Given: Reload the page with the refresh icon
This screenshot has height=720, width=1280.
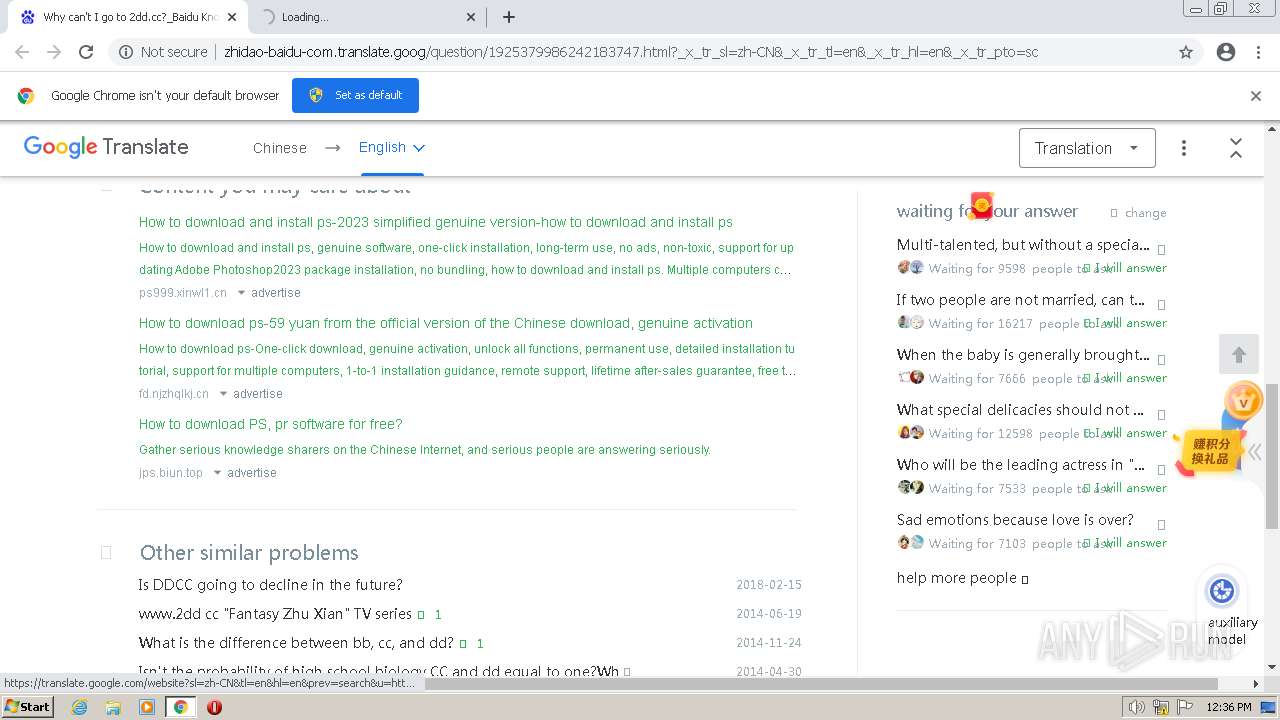Looking at the screenshot, I should (x=86, y=52).
